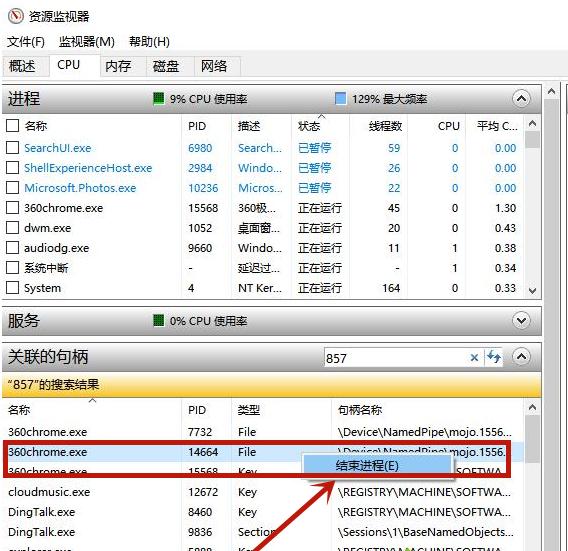The image size is (568, 551).
Task: Select Microsoft.Photos.exe process name
Action: coord(80,188)
